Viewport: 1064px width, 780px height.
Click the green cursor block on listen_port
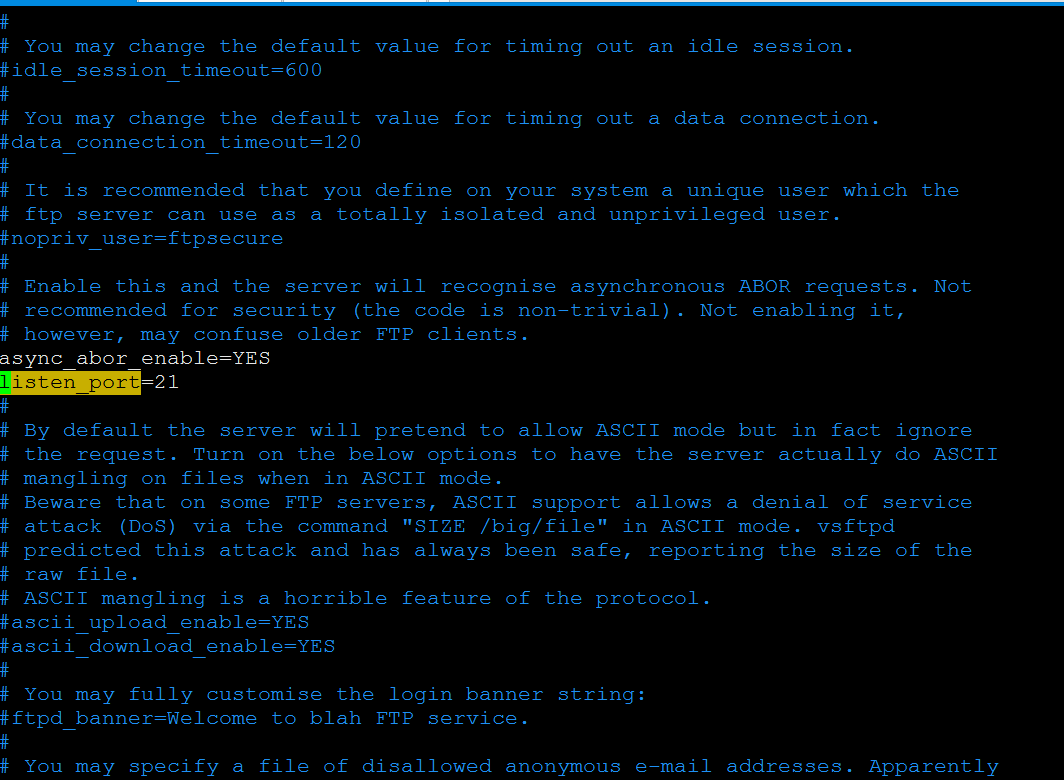tap(6, 382)
